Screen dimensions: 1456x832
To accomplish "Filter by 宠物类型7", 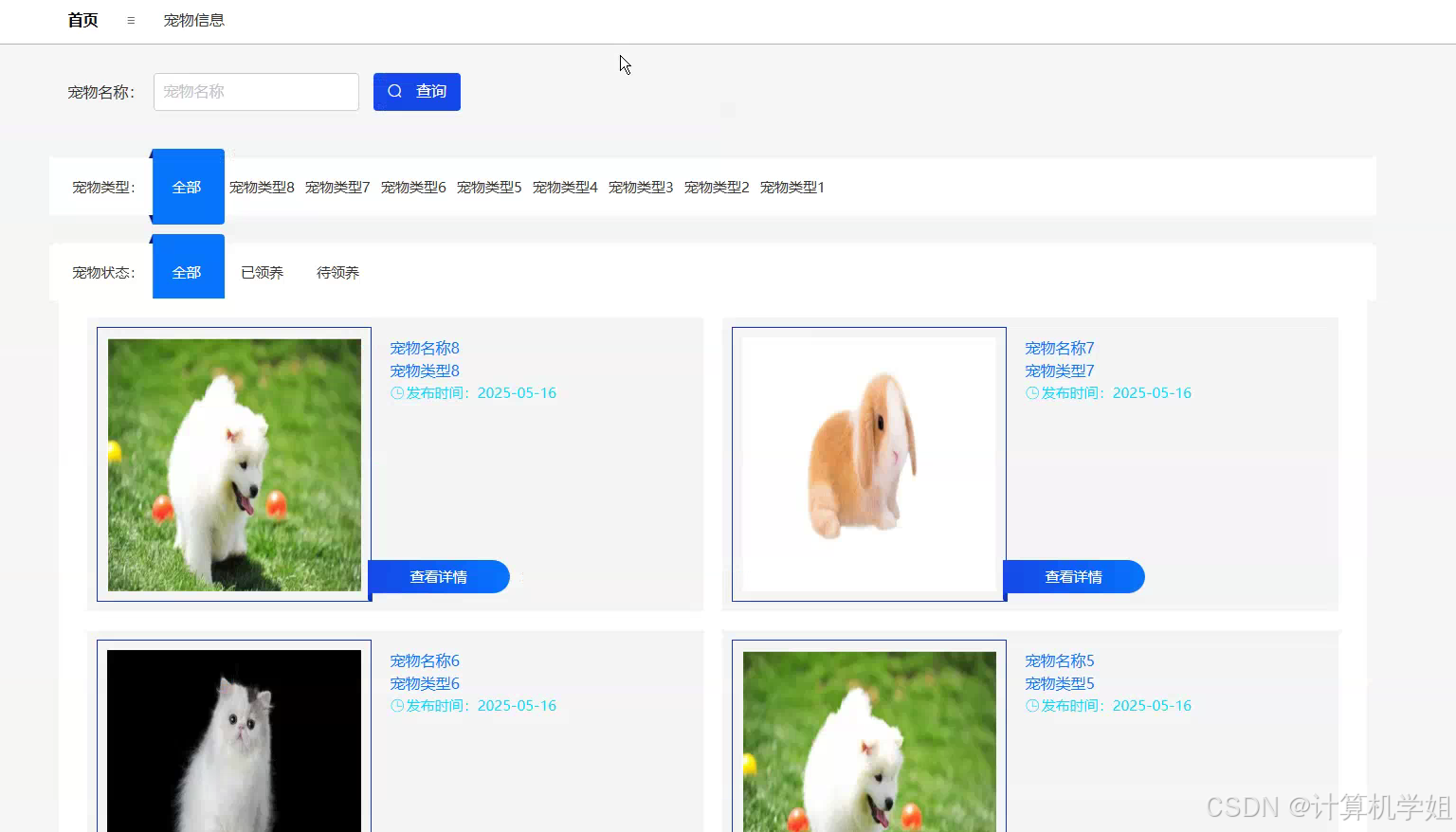I will [337, 187].
